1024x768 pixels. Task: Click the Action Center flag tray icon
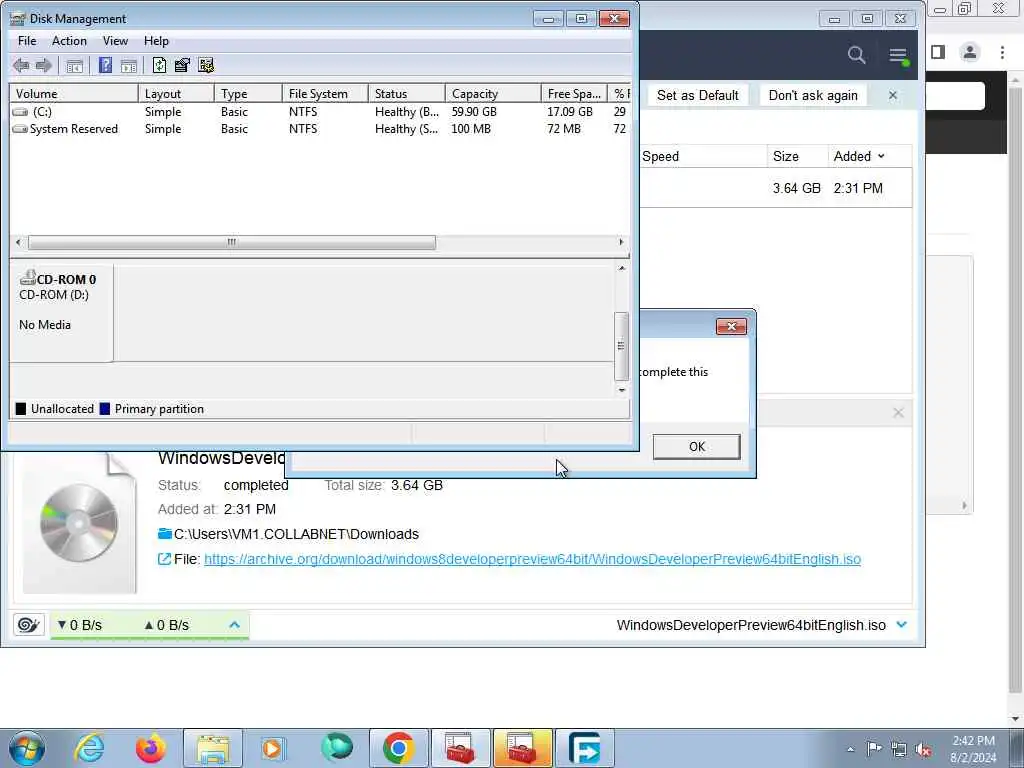tap(874, 748)
